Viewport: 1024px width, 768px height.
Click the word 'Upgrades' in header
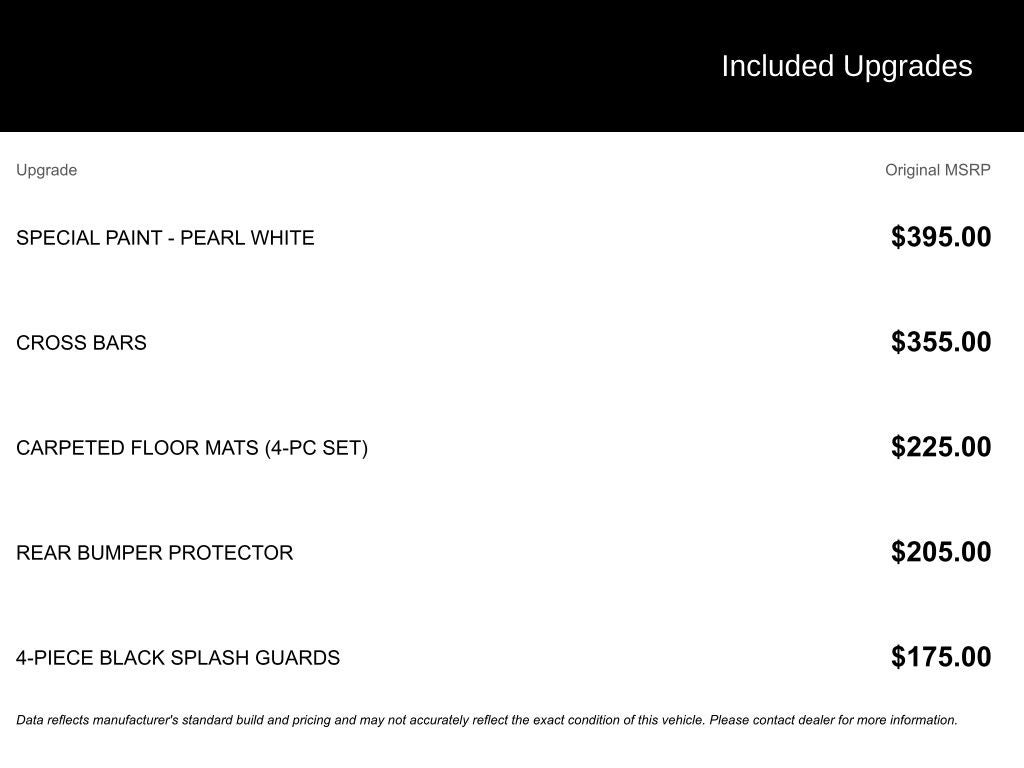coord(908,67)
